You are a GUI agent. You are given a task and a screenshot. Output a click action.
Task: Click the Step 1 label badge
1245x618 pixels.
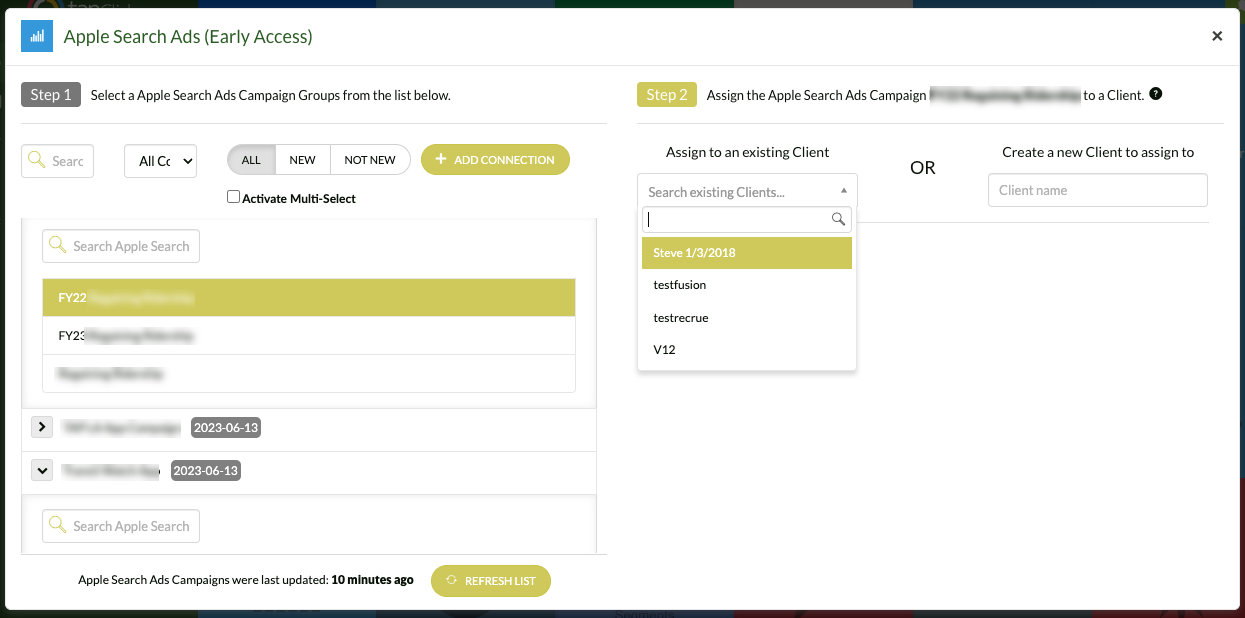[51, 95]
